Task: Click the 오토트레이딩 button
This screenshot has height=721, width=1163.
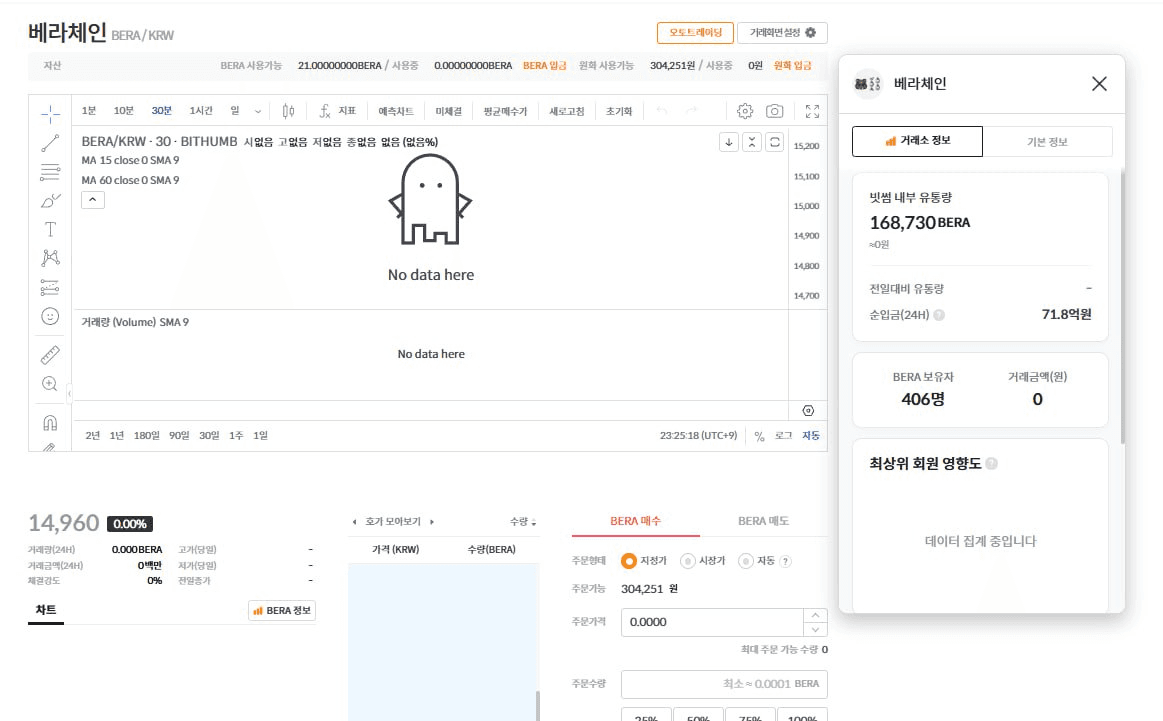Action: coord(695,33)
